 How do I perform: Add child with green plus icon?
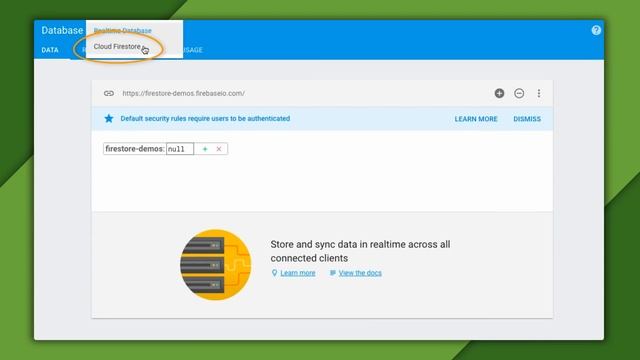[205, 149]
